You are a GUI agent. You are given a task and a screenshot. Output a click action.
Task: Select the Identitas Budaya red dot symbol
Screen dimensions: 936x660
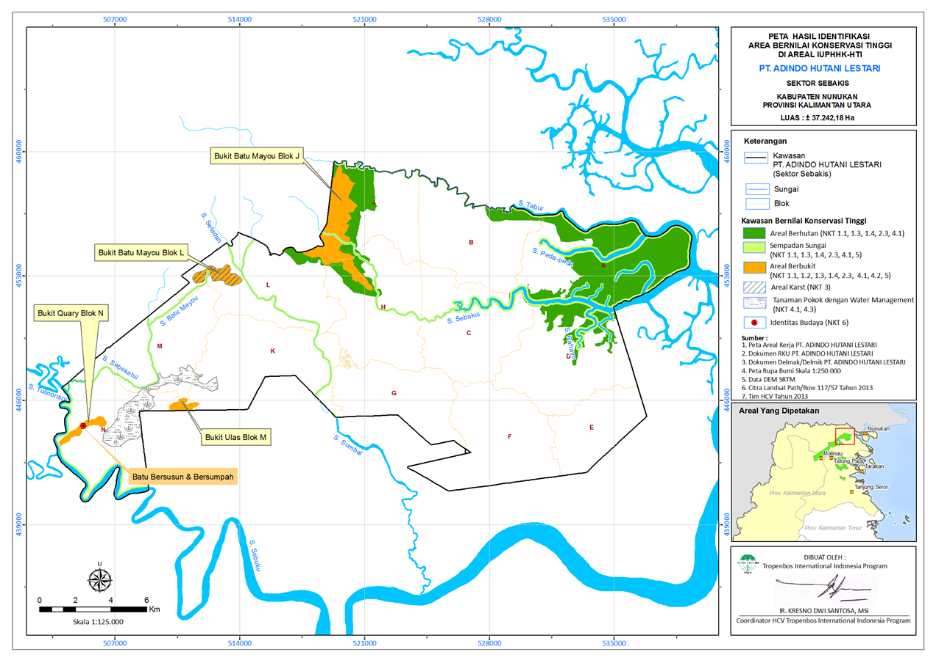(754, 321)
